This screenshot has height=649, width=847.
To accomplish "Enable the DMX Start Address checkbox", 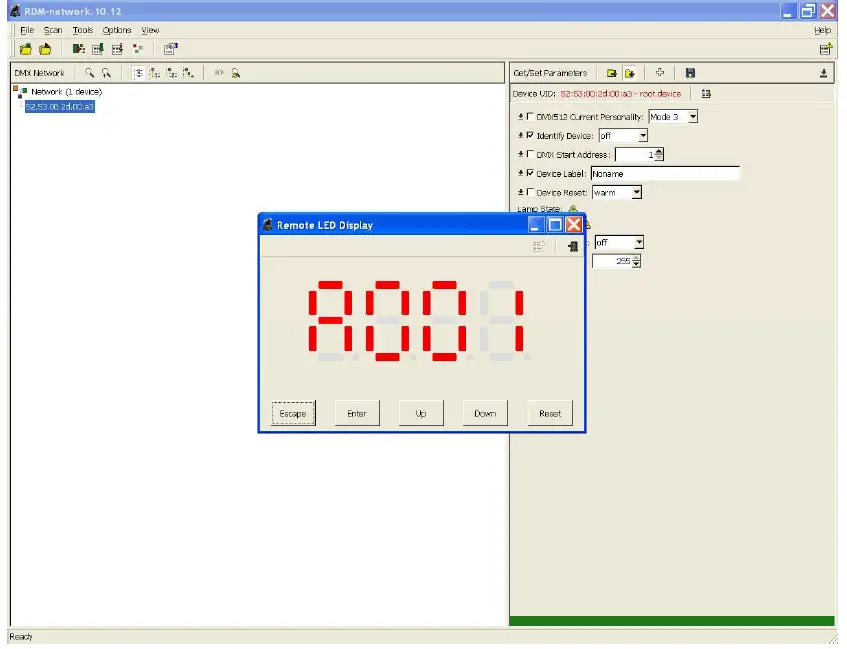I will [x=530, y=155].
